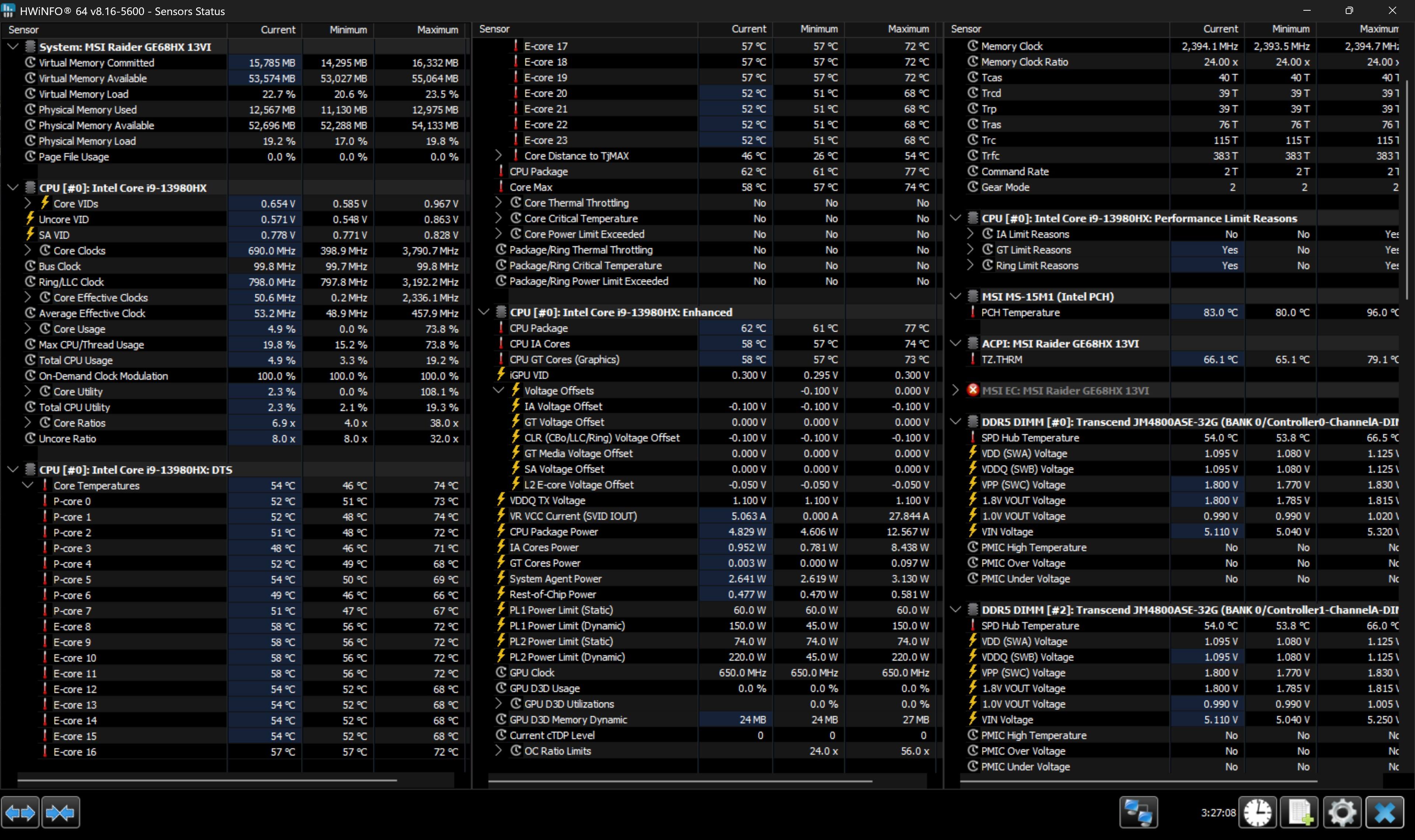Click the chip icon beside System: MSI Raider
This screenshot has height=840, width=1415.
31,46
